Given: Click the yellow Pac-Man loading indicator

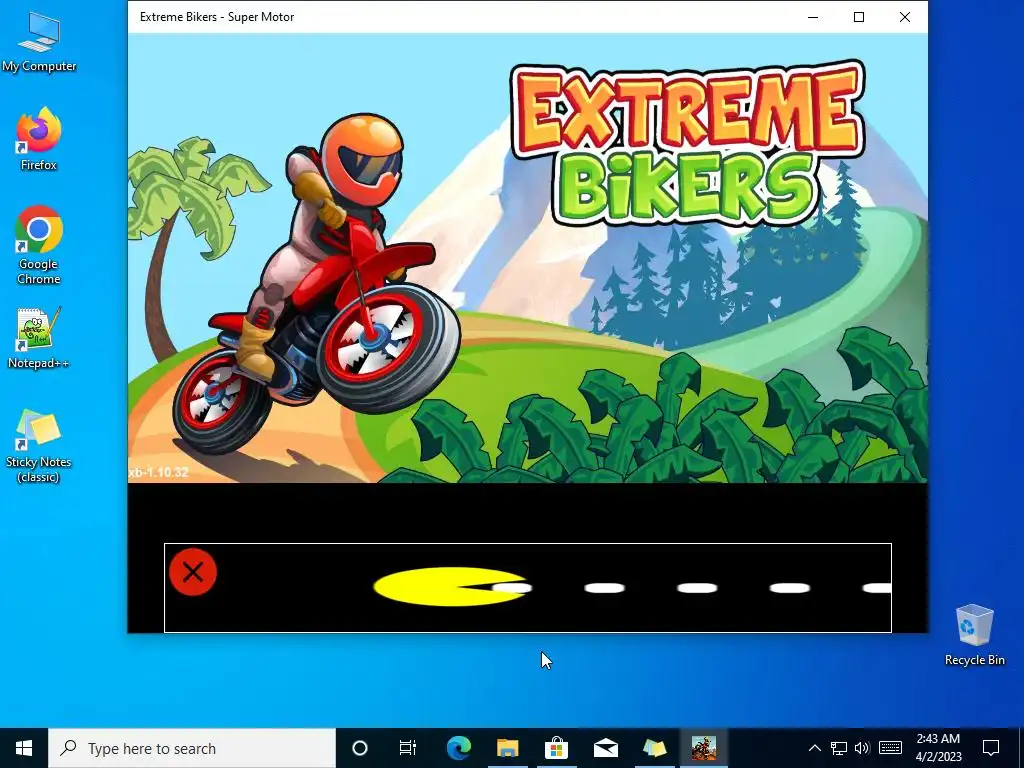Looking at the screenshot, I should click(x=450, y=586).
